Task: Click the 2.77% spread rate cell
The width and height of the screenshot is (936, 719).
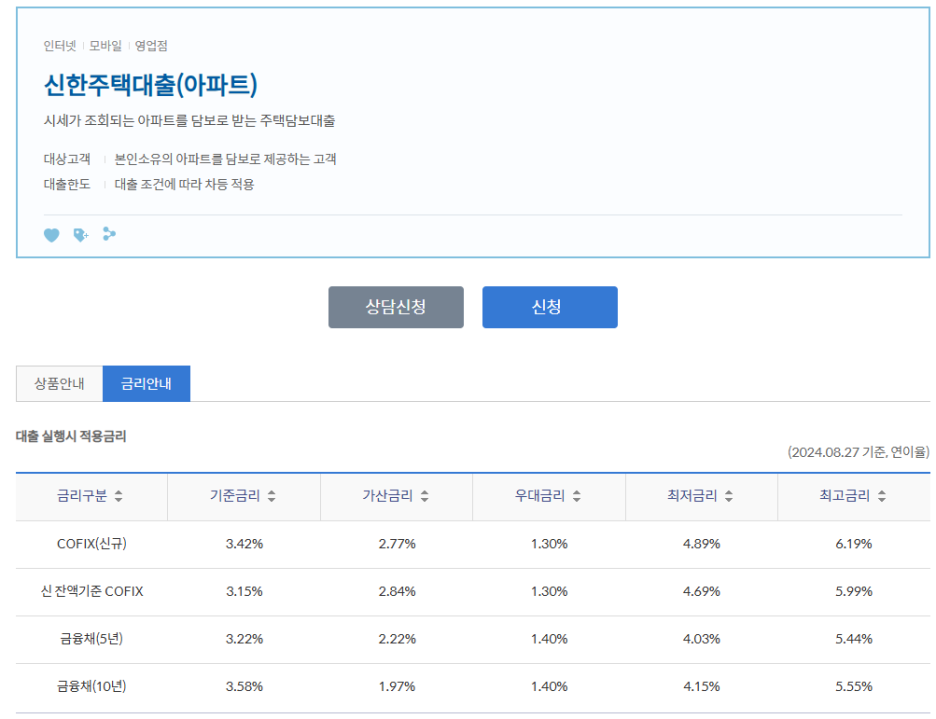Action: [397, 543]
